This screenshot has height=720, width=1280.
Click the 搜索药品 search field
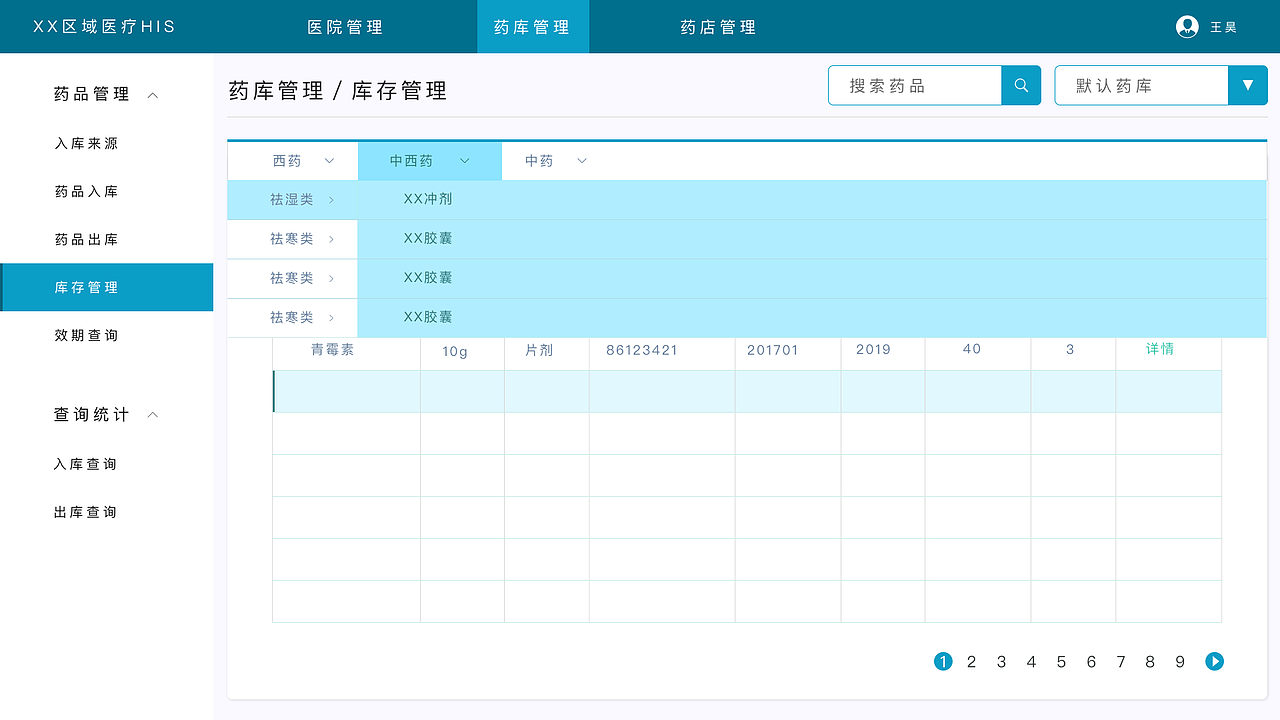tap(914, 85)
